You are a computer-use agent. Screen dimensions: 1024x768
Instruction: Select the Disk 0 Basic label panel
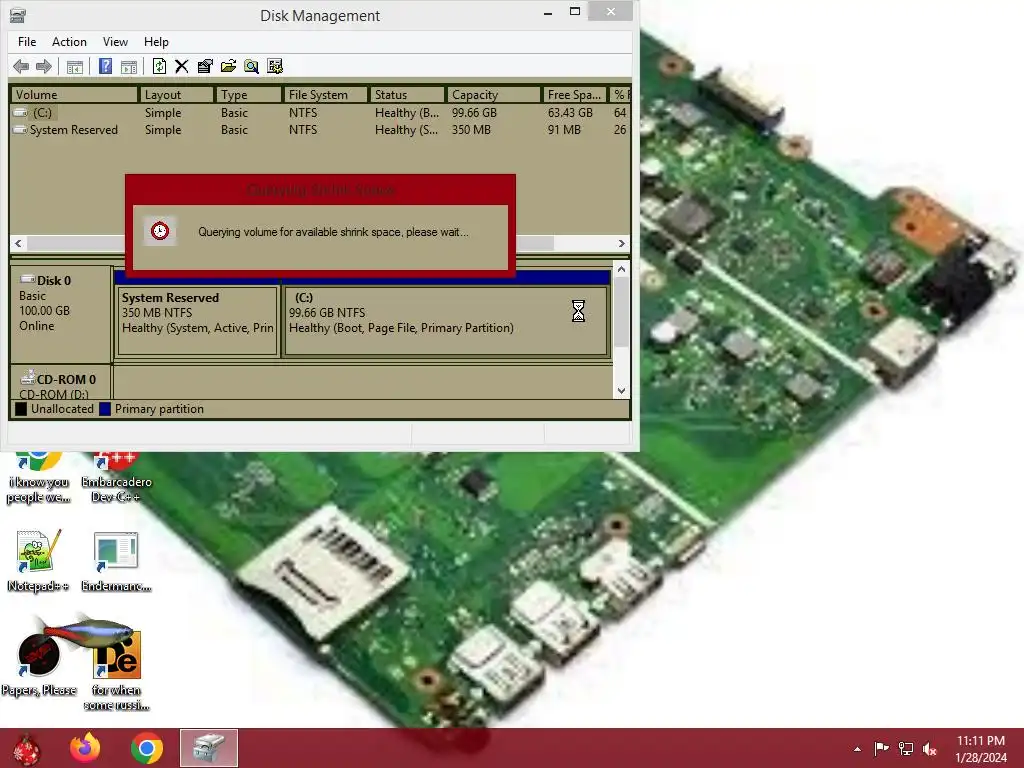61,314
